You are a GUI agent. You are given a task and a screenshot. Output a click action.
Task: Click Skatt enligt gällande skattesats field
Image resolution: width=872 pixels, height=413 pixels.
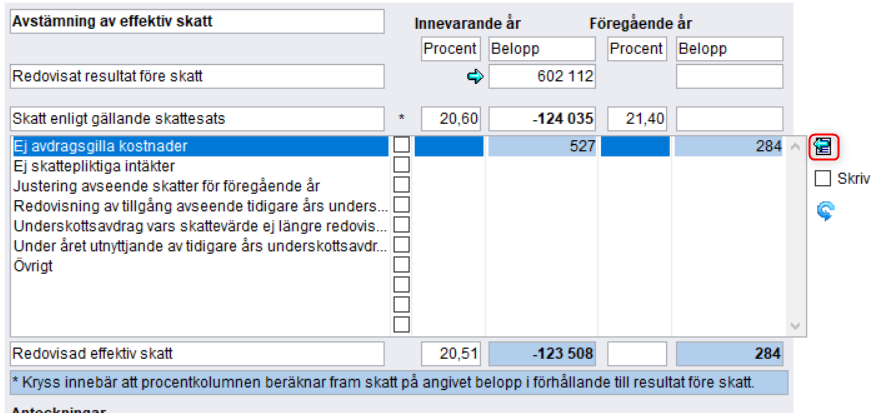[x=197, y=119]
